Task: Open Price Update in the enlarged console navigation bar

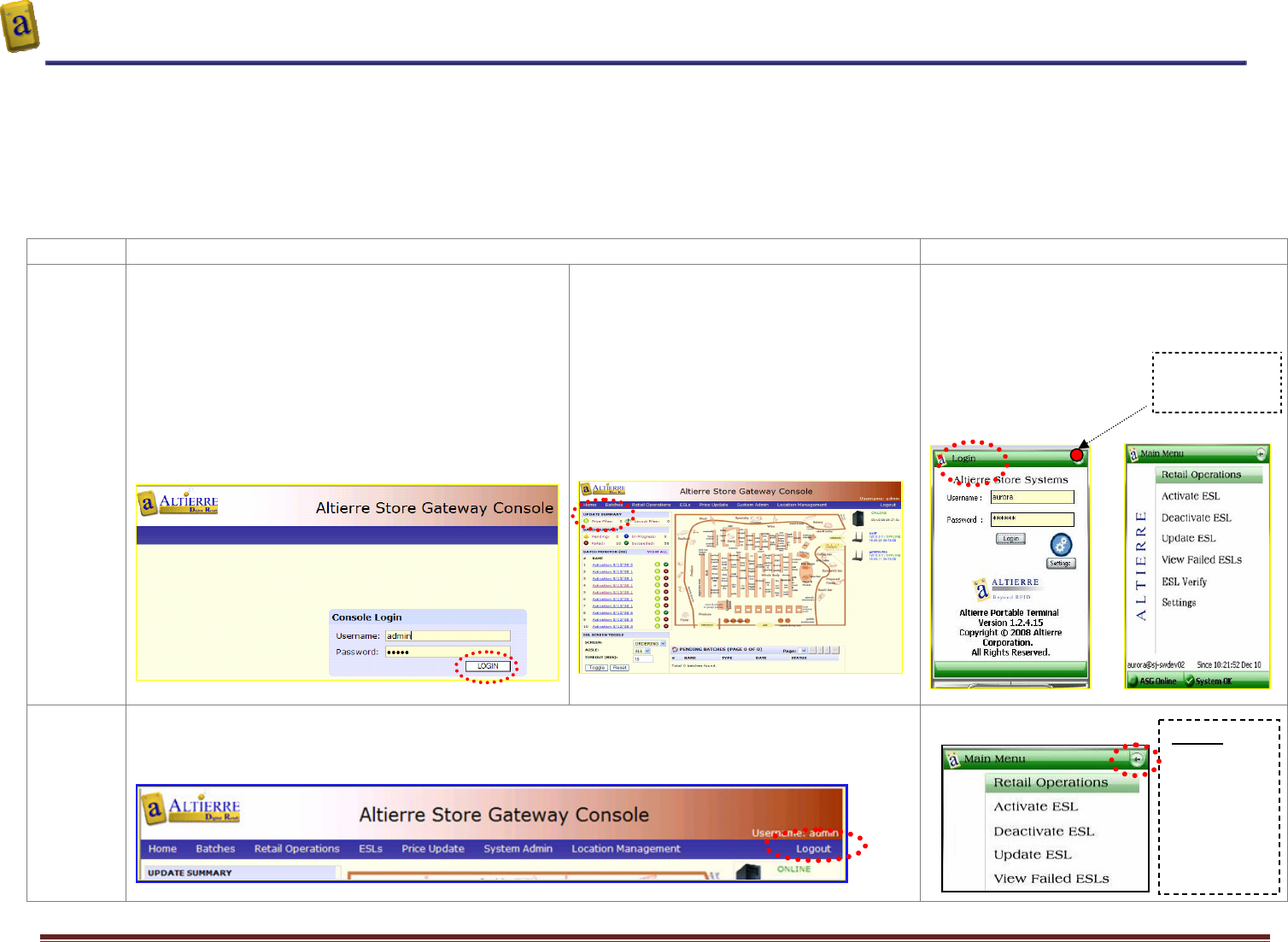Action: click(433, 849)
